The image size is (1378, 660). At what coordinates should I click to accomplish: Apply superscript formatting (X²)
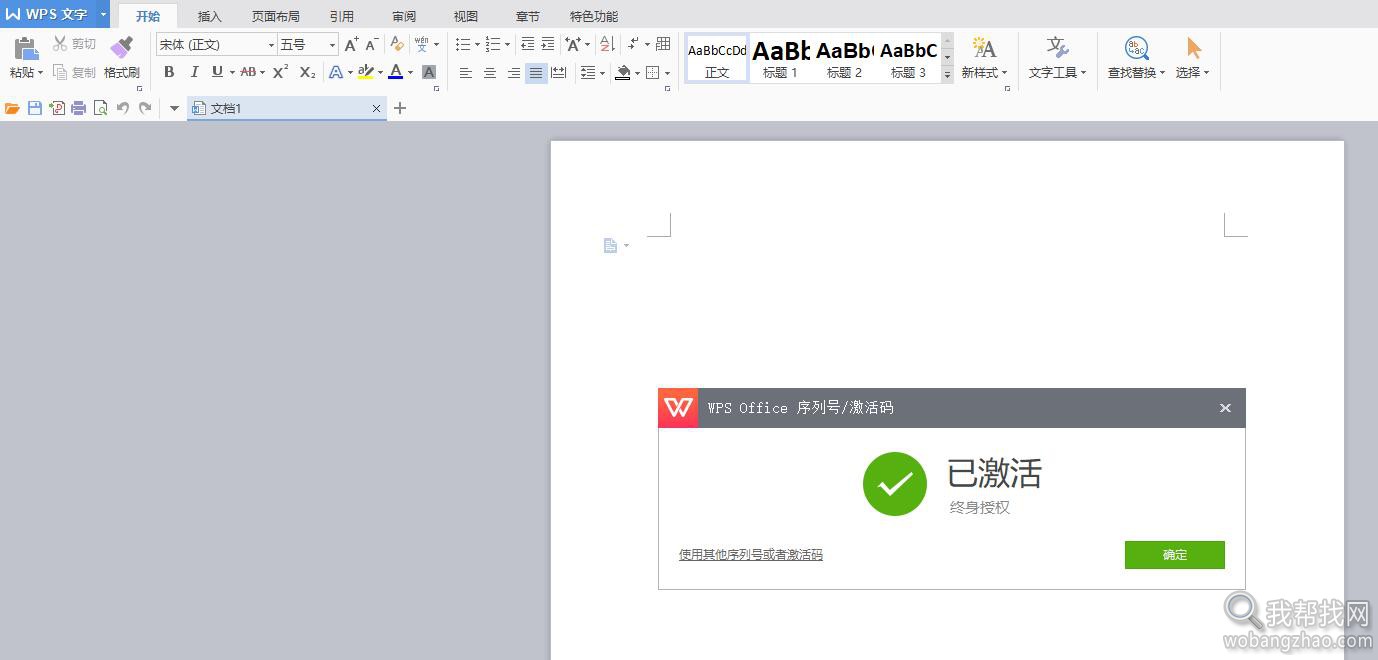pos(281,72)
